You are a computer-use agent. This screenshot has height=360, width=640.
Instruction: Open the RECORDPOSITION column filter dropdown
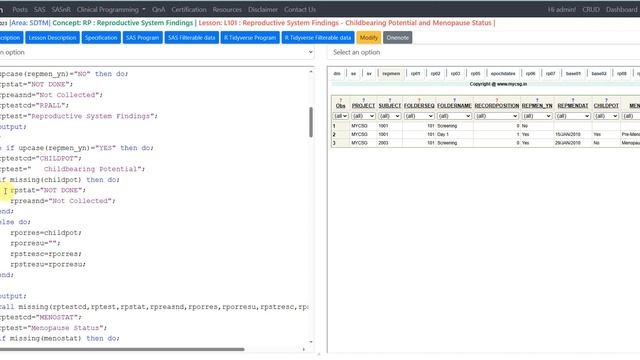(497, 116)
